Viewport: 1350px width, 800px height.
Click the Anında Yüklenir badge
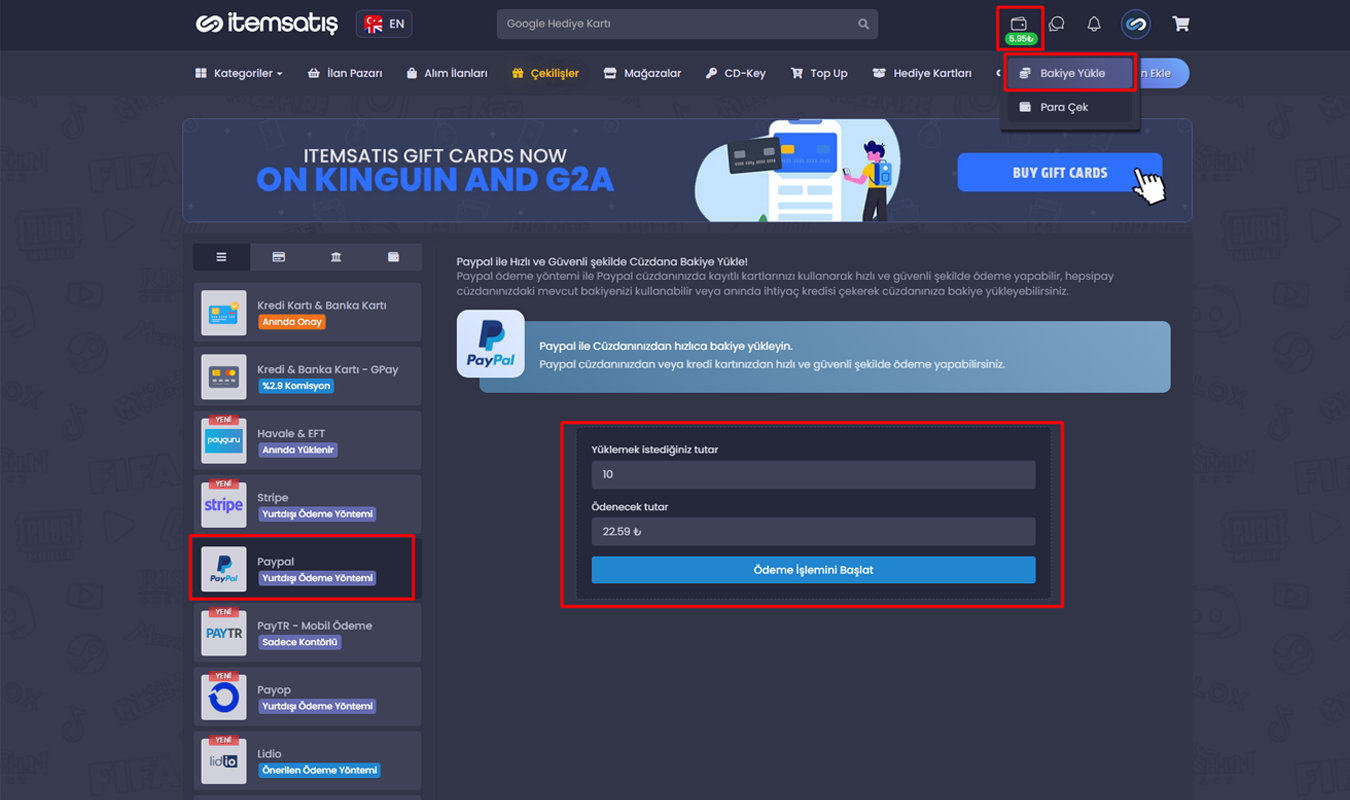coord(298,450)
